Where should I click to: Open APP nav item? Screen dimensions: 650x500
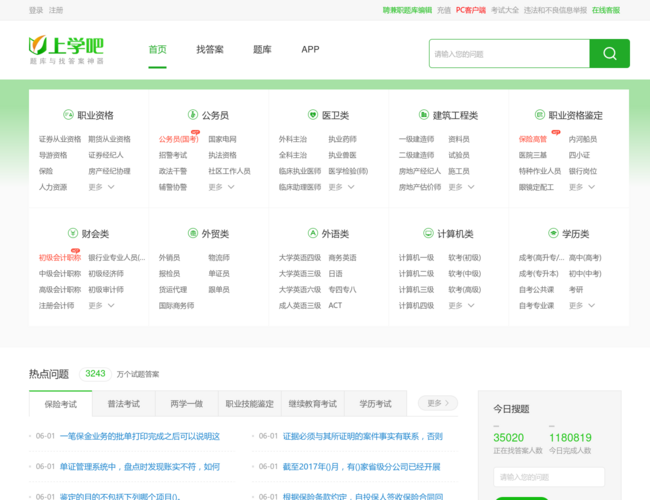pyautogui.click(x=310, y=49)
